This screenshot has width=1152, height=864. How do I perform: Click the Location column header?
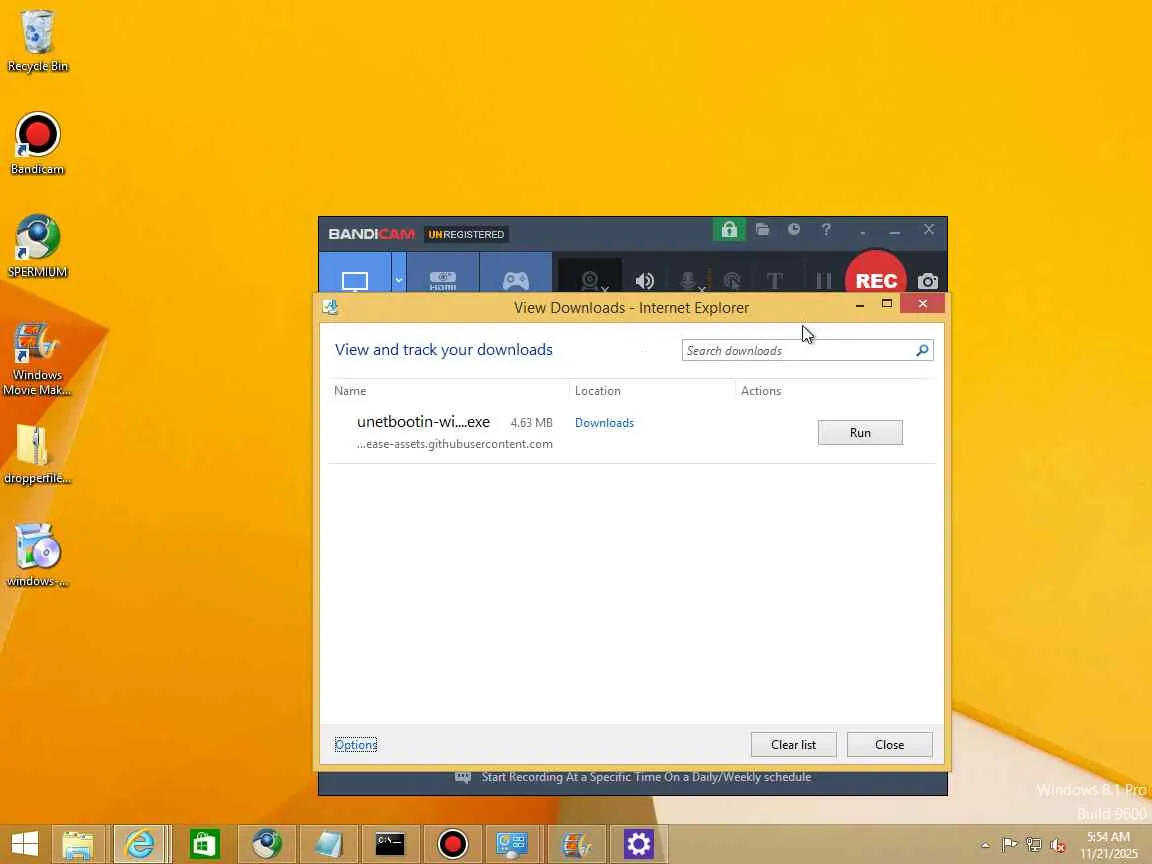[x=597, y=391]
